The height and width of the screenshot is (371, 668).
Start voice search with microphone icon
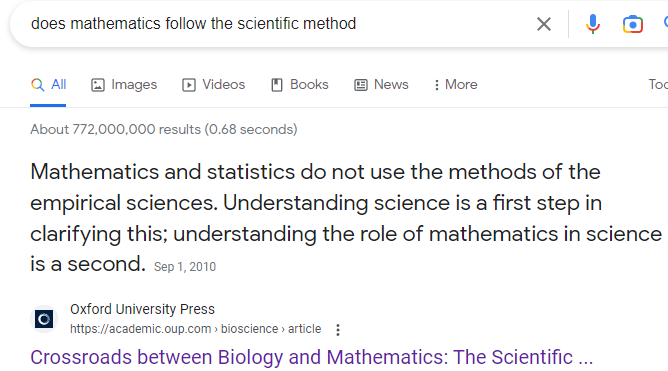[x=593, y=24]
